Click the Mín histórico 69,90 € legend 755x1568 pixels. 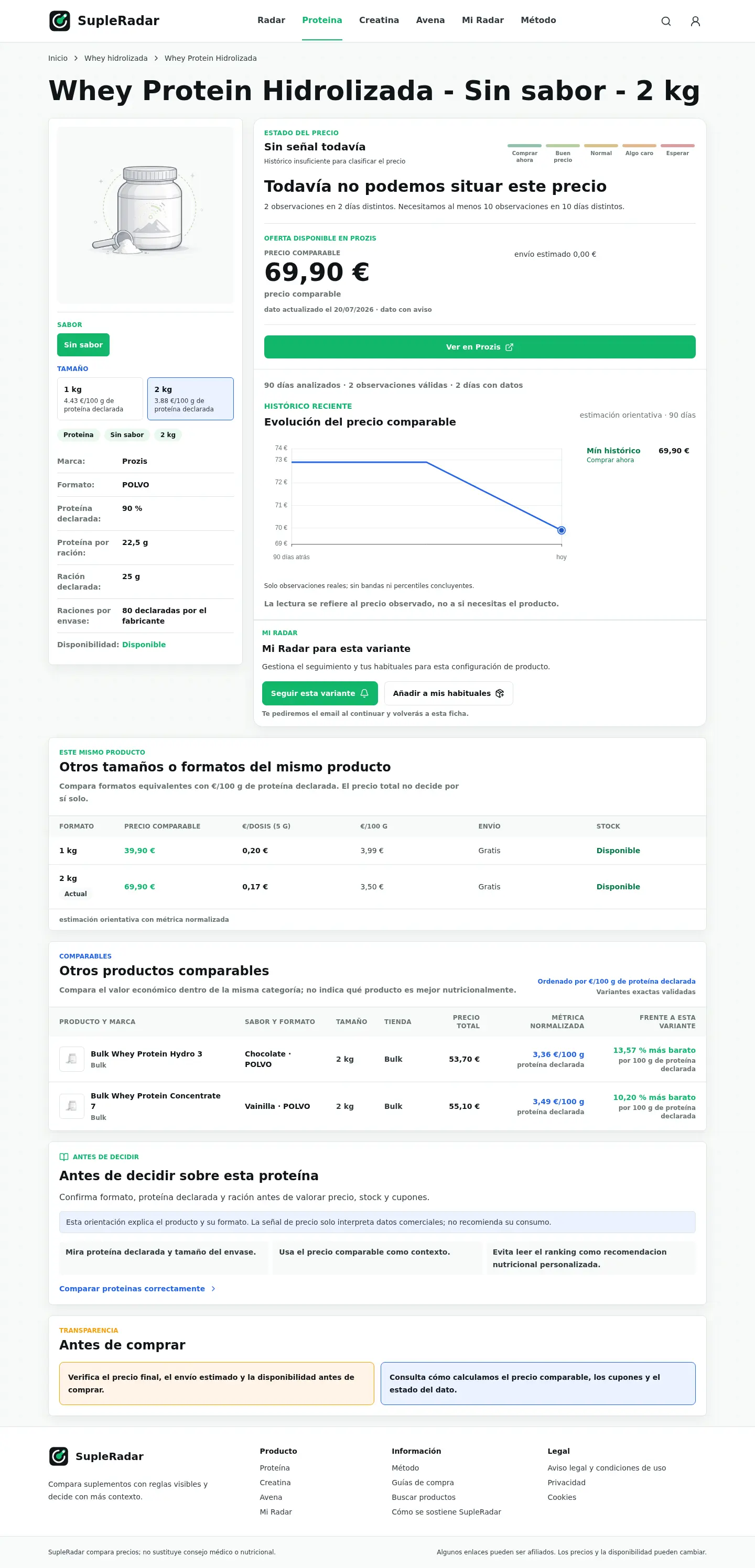pos(638,455)
